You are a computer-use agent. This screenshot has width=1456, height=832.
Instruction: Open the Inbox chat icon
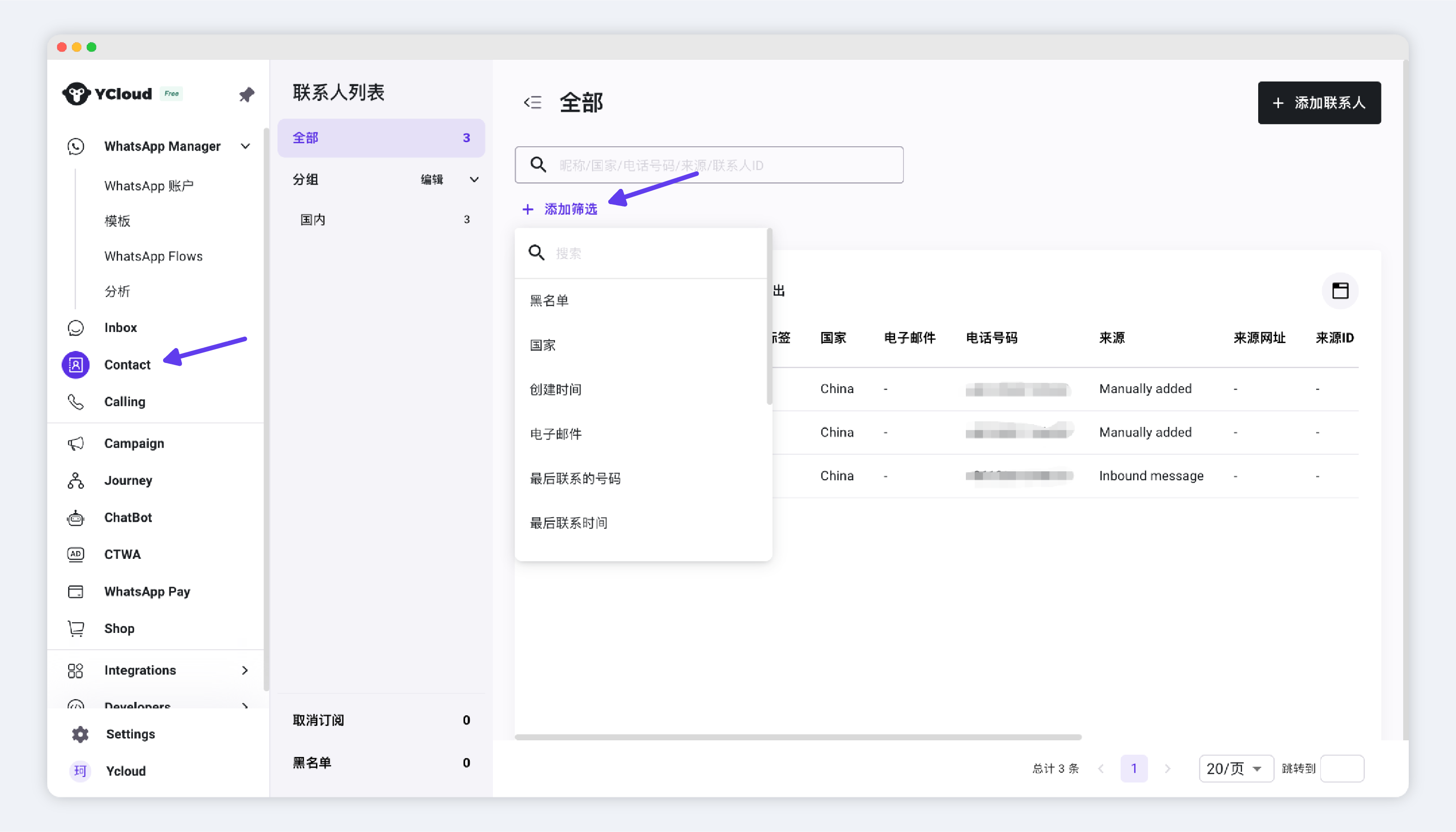coord(76,327)
